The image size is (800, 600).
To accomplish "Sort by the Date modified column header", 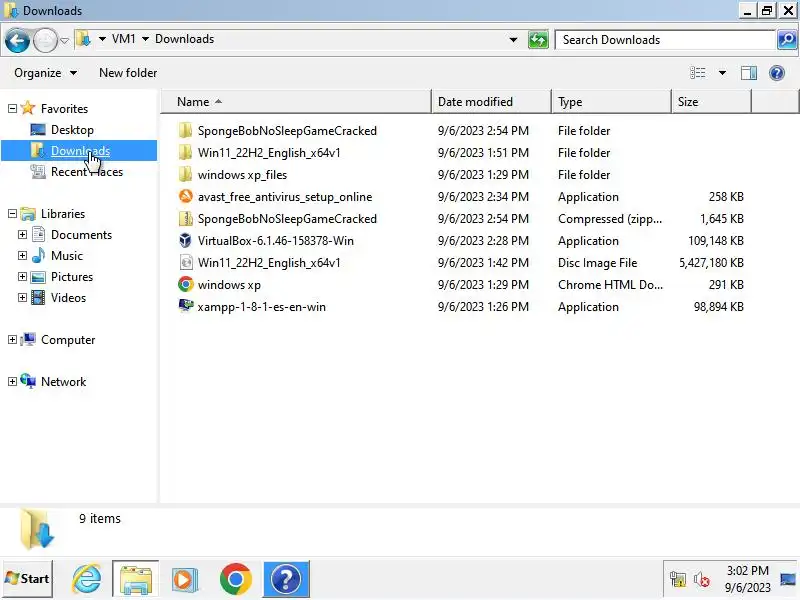I will [491, 102].
